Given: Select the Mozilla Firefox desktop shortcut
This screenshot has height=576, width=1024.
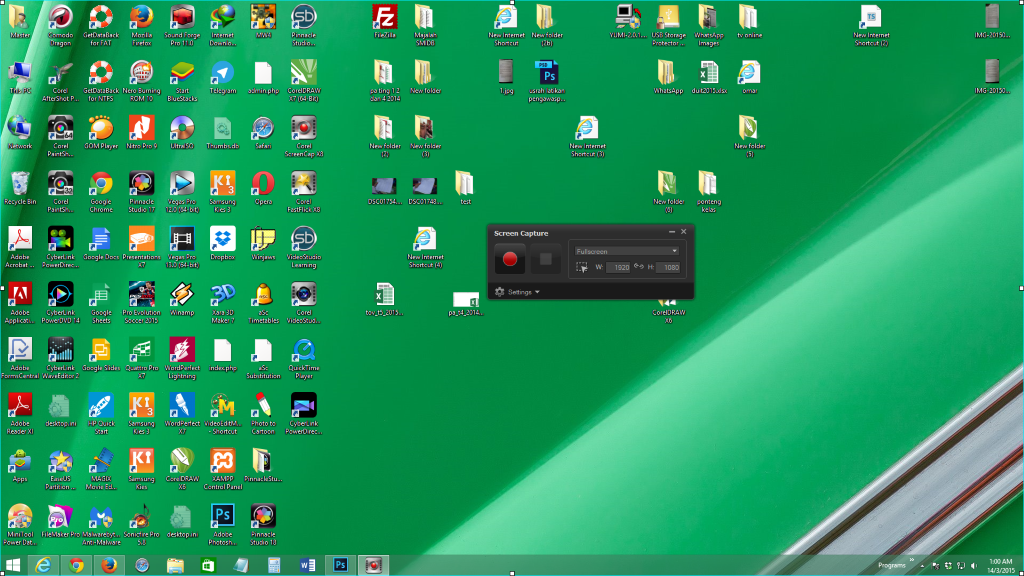Looking at the screenshot, I should pyautogui.click(x=141, y=25).
